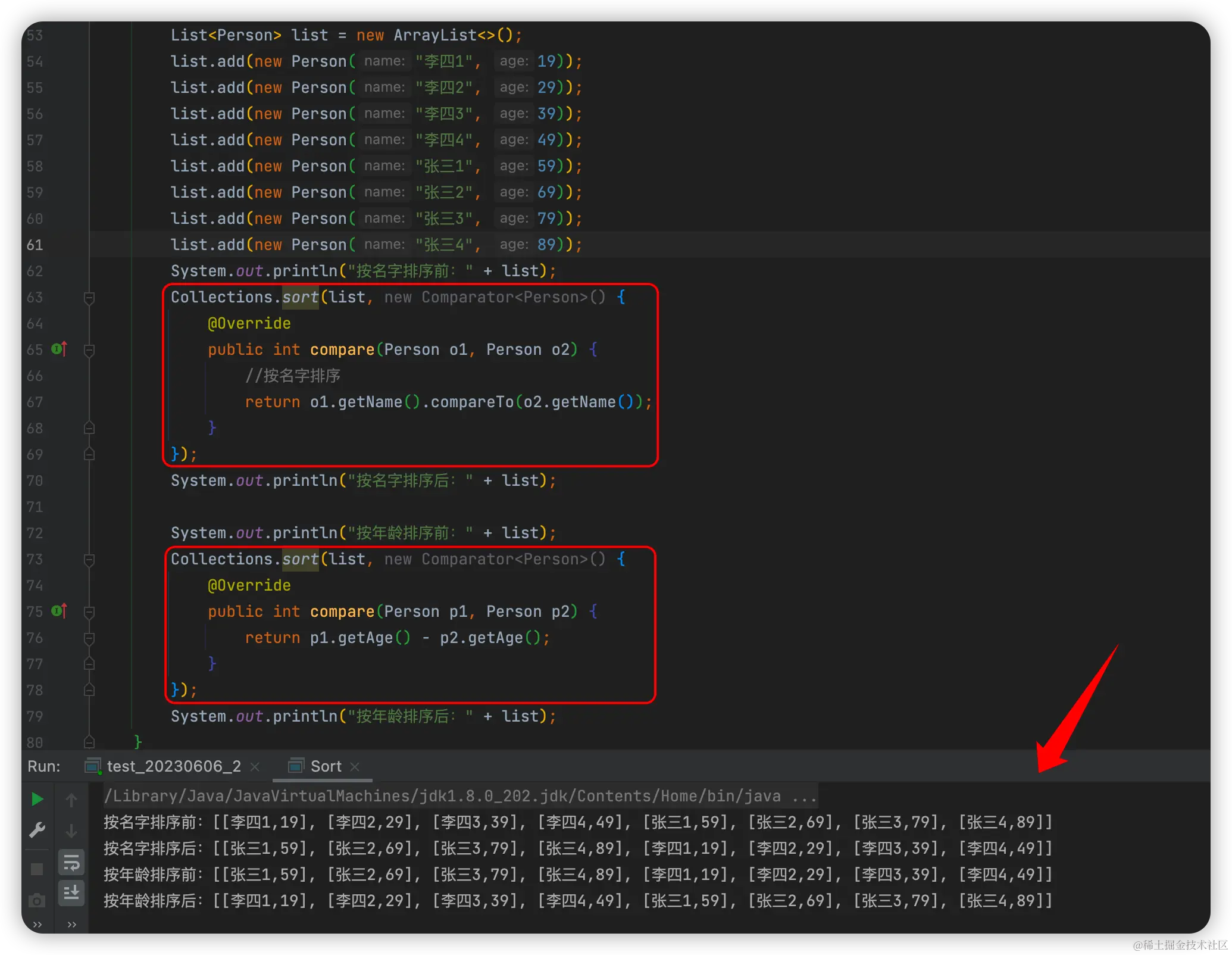Image resolution: width=1232 pixels, height=955 pixels.
Task: Click the fold end marker at line 68
Action: (x=89, y=428)
